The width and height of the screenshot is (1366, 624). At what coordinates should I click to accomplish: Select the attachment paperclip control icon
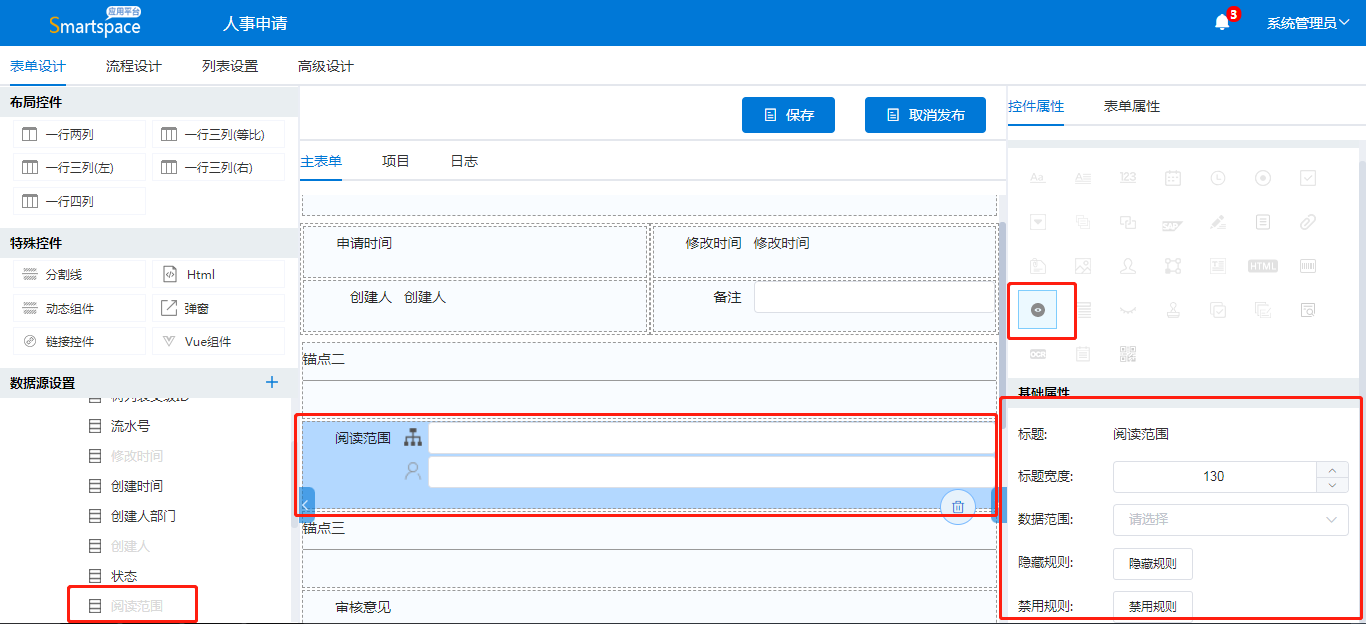tap(1308, 222)
